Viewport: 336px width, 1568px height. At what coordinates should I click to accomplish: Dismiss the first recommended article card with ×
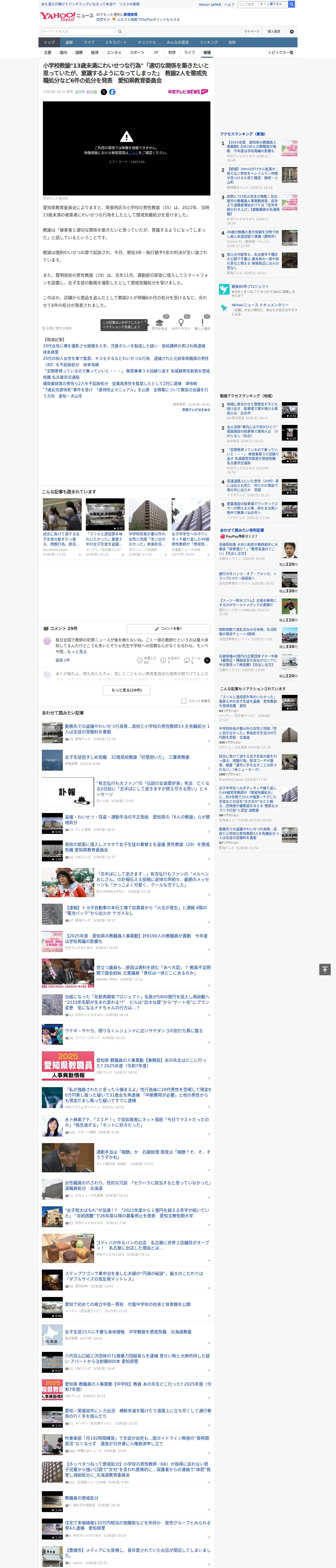click(79, 555)
